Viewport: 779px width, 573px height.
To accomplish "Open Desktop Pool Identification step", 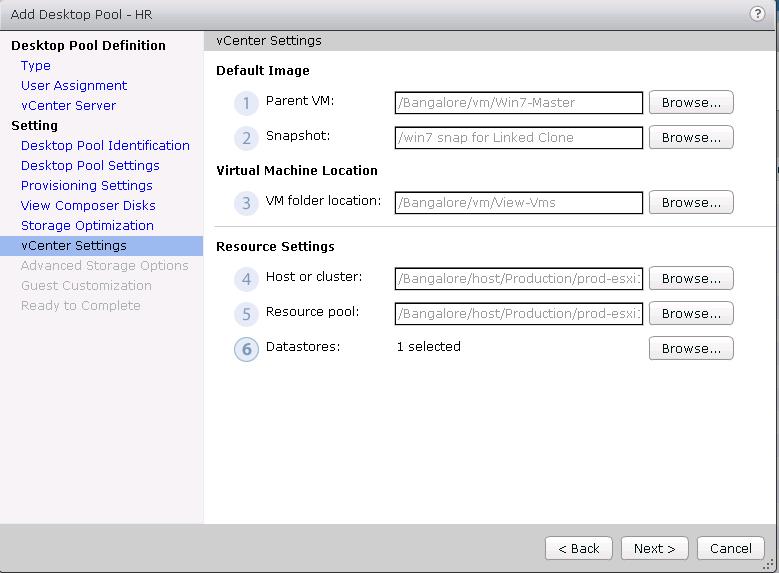I will pyautogui.click(x=105, y=145).
